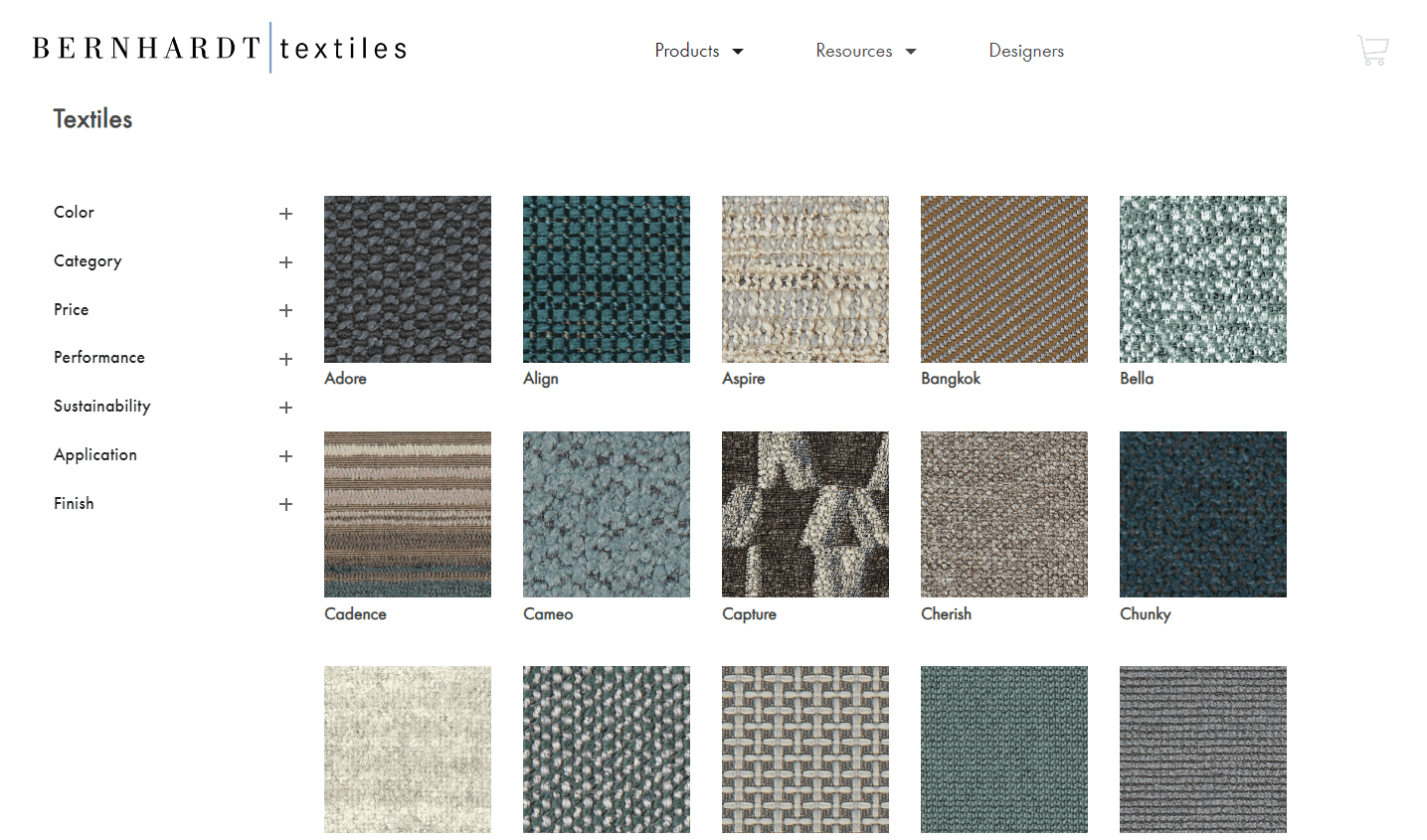Expand the Color filter plus icon

[x=285, y=214]
